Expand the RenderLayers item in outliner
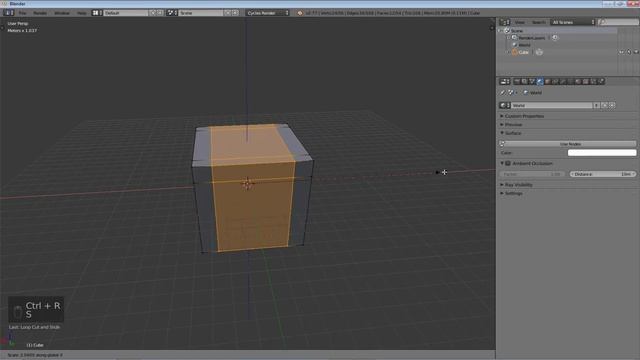 pyautogui.click(x=509, y=38)
